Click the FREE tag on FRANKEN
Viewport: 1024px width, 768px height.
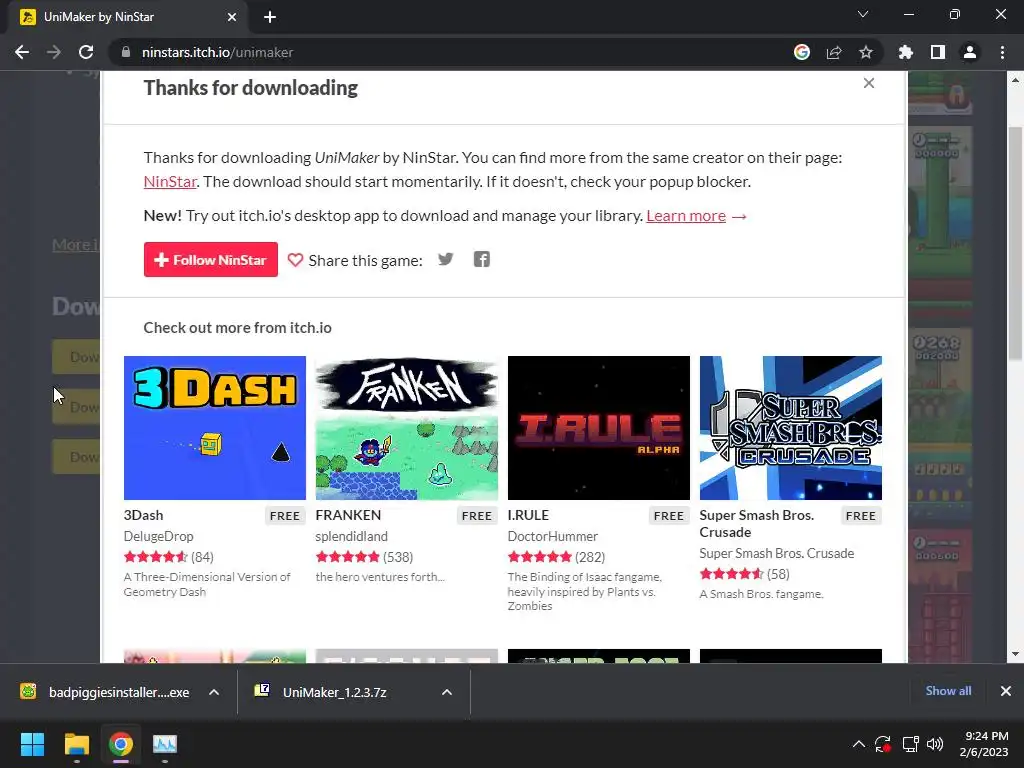pos(477,516)
